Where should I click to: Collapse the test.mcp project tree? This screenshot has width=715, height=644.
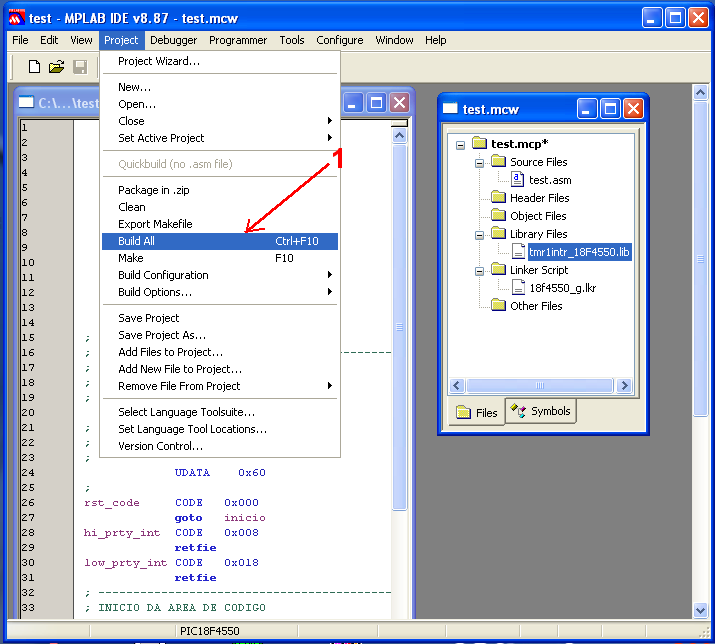461,145
